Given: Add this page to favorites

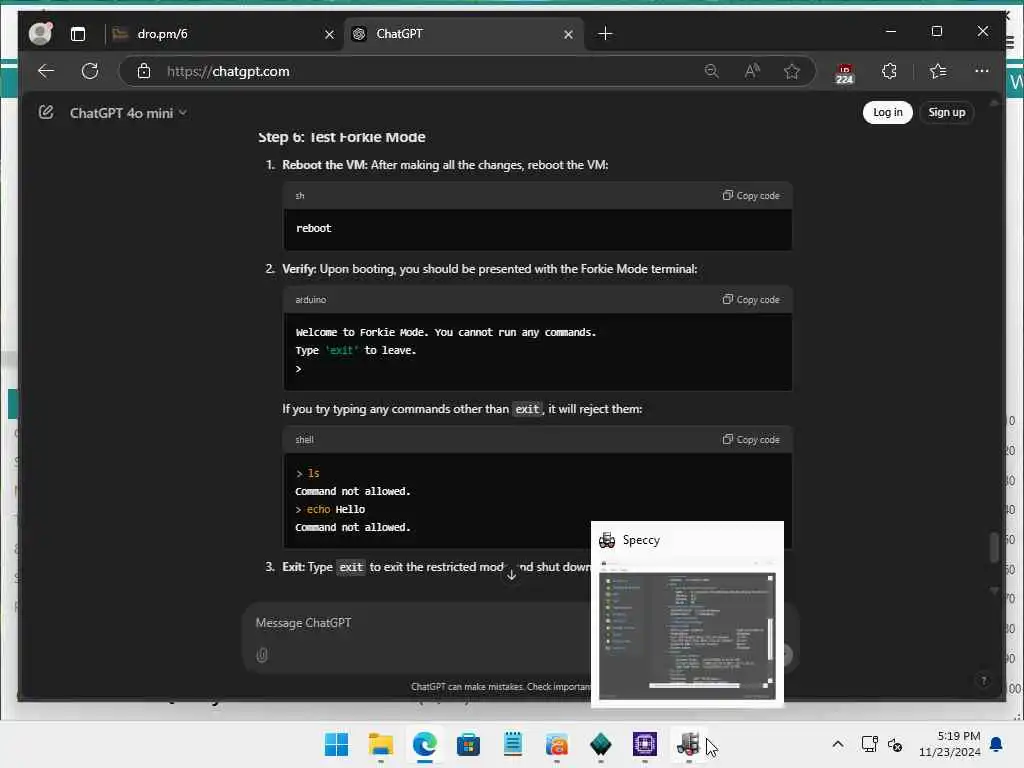Looking at the screenshot, I should [x=792, y=71].
